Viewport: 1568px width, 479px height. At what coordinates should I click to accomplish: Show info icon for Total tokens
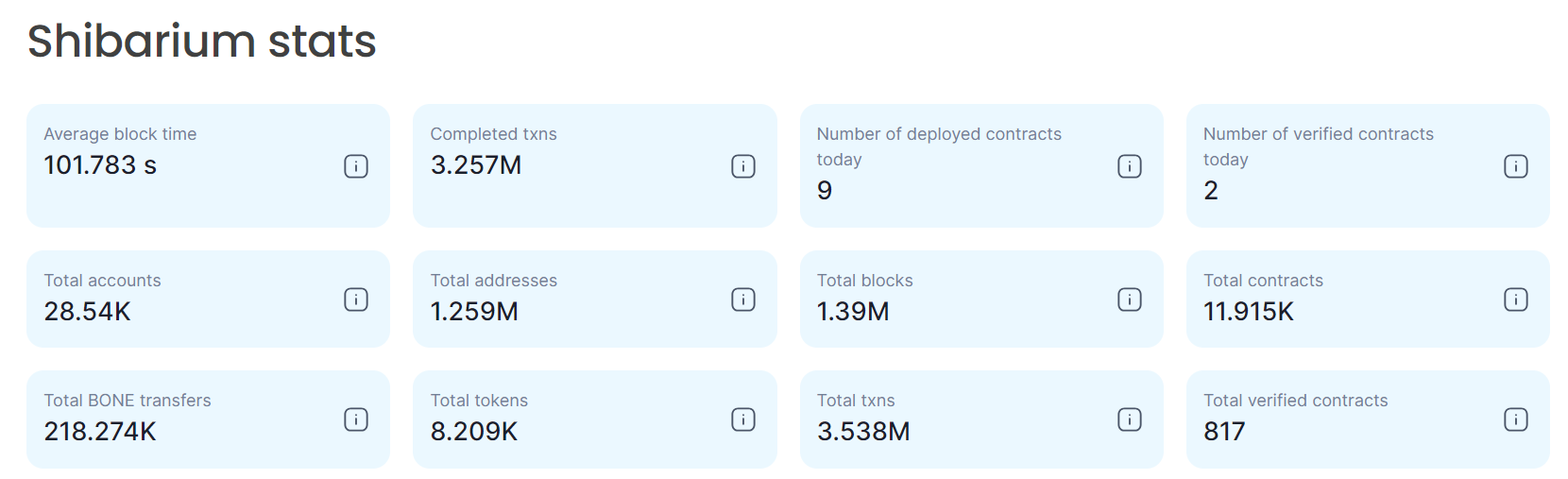pos(743,419)
